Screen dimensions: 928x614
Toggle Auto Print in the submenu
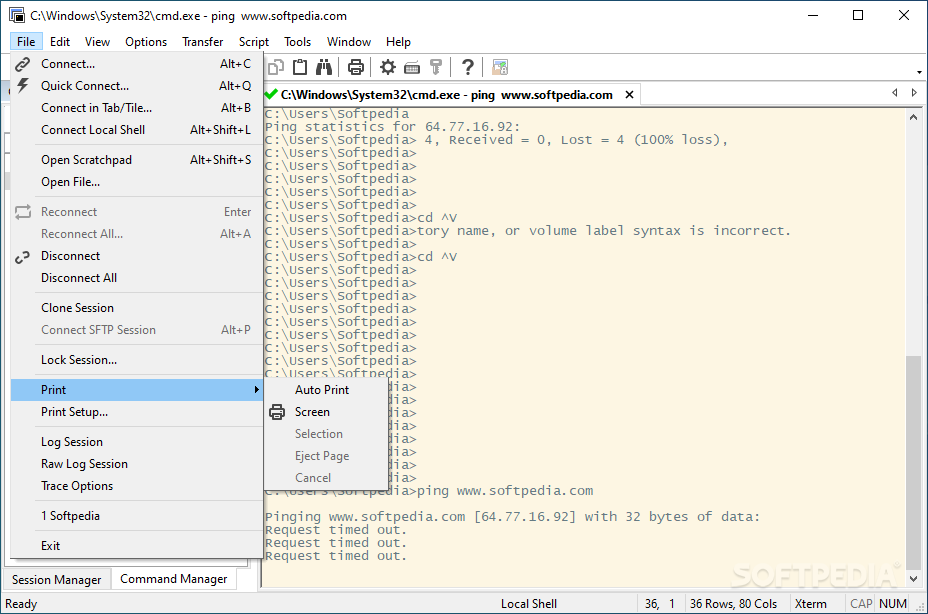pyautogui.click(x=322, y=390)
